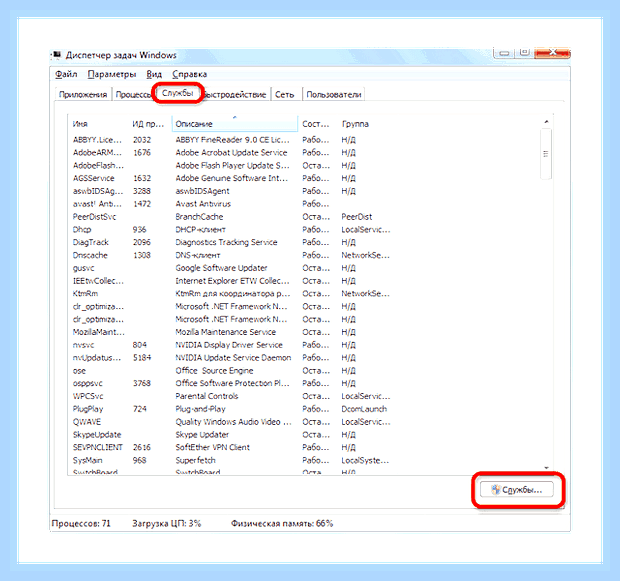Sort by the Сост... column header
The width and height of the screenshot is (620, 581).
318,124
